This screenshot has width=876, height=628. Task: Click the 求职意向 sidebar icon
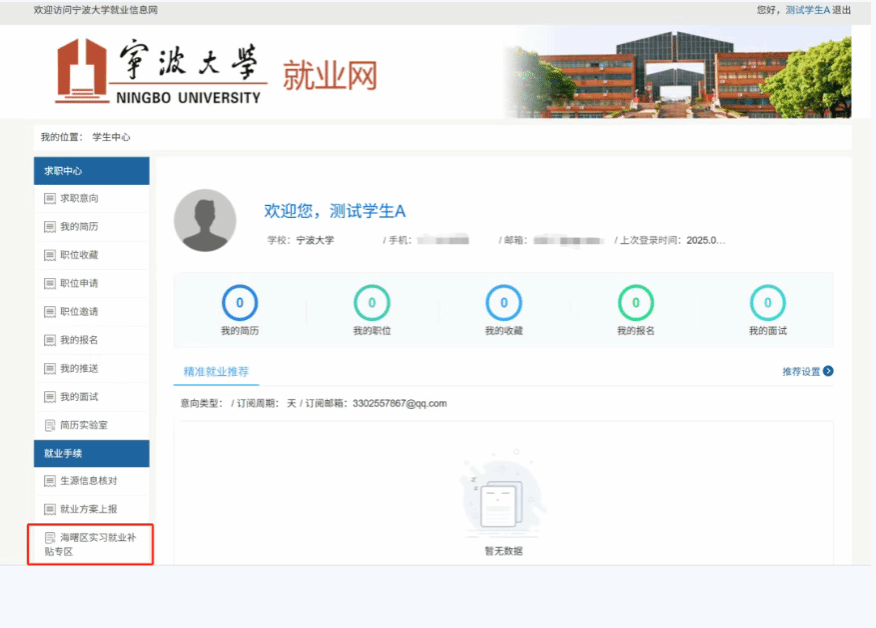pyautogui.click(x=50, y=199)
